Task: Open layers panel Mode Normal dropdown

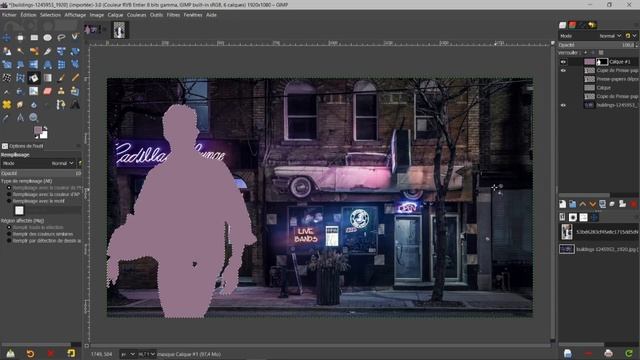Action: pos(591,36)
